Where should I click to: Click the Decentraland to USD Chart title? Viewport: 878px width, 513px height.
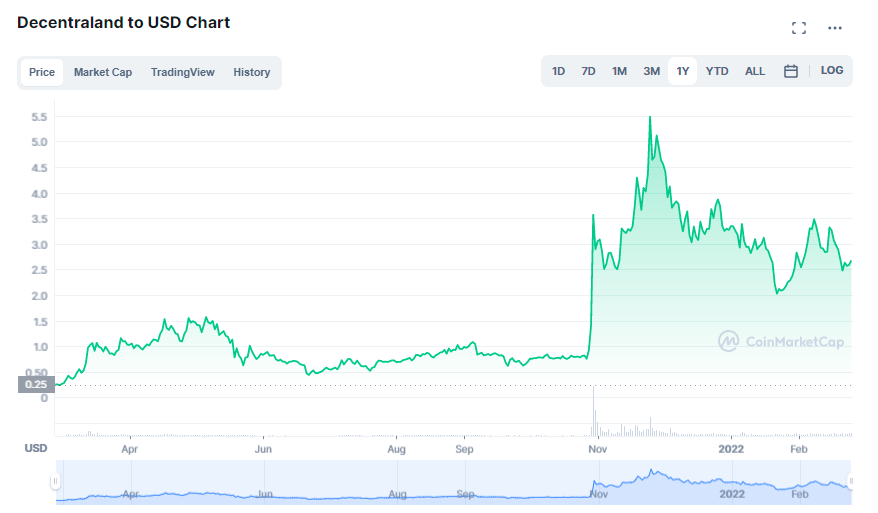[124, 22]
